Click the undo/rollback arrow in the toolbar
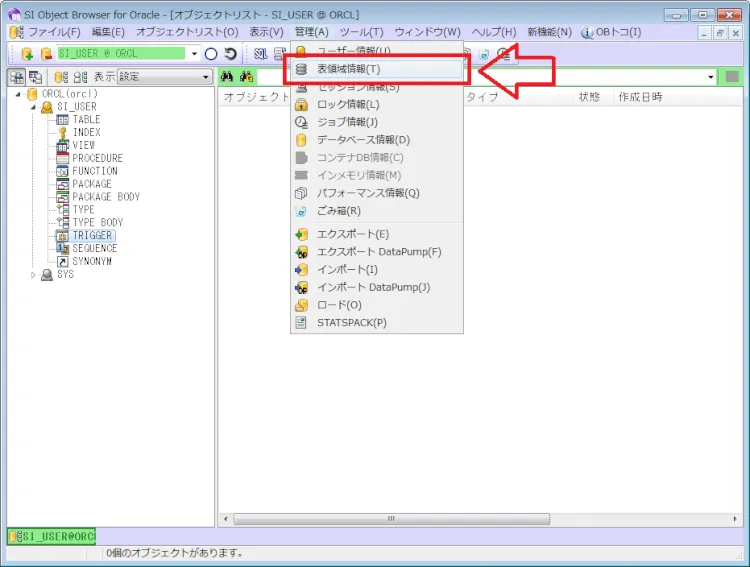750x567 pixels. click(231, 54)
